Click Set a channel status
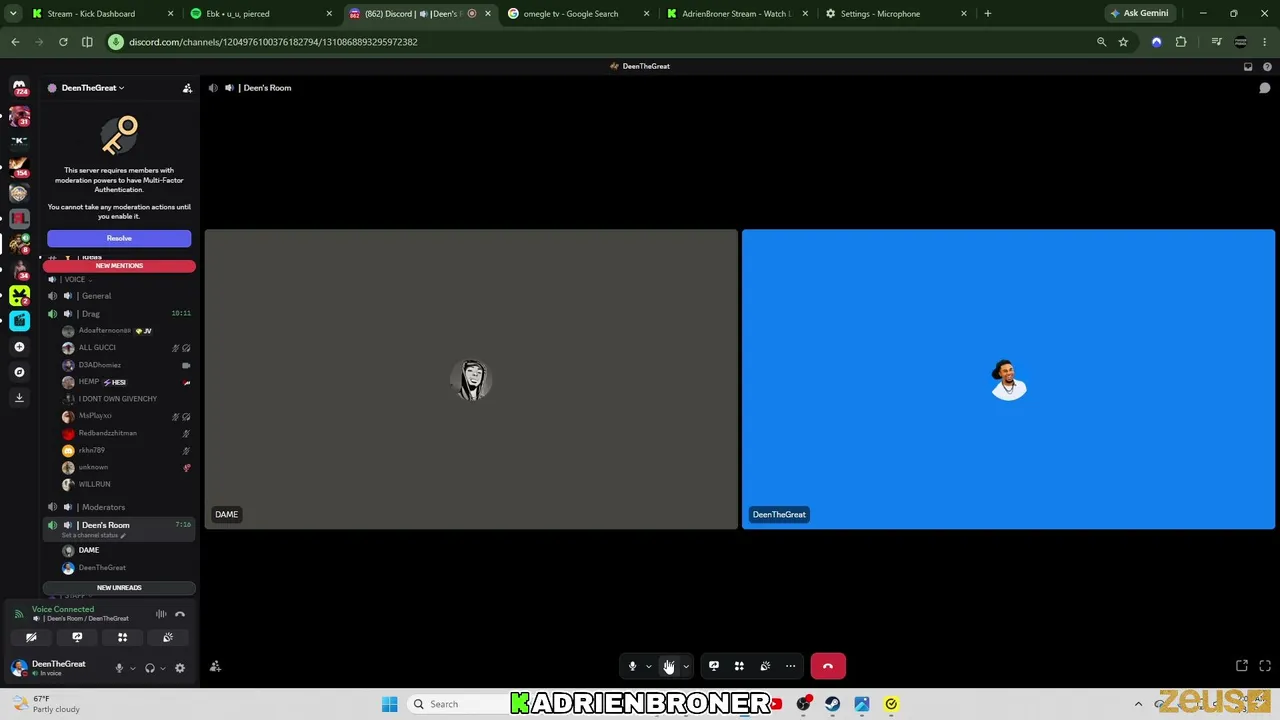Screen dimensions: 1280x720 tap(94, 536)
